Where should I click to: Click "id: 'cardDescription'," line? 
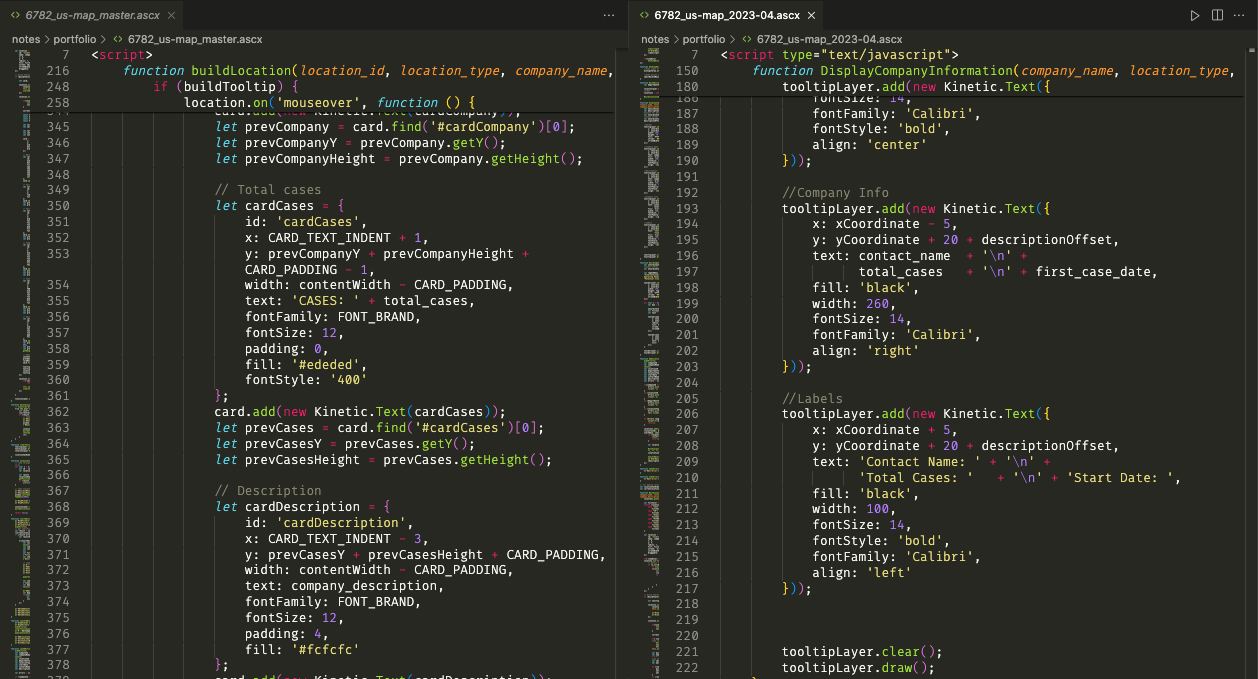pos(329,523)
